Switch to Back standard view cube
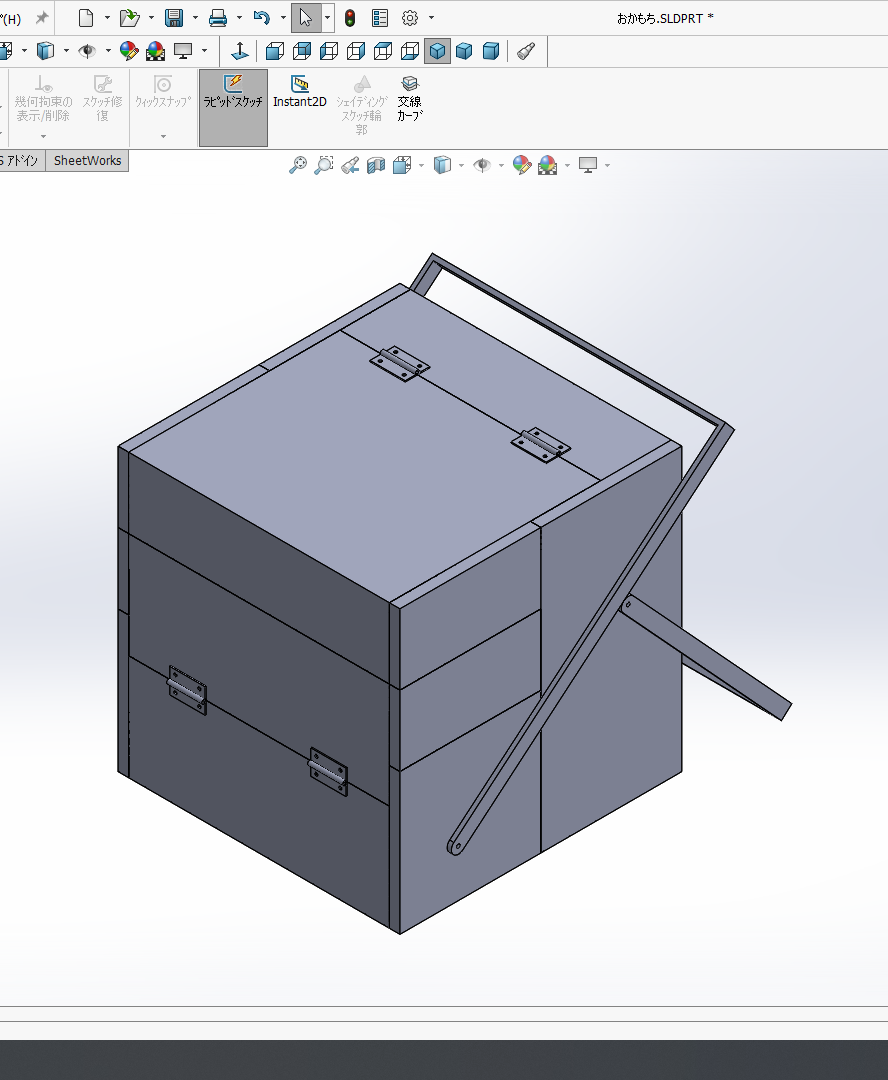 (302, 51)
